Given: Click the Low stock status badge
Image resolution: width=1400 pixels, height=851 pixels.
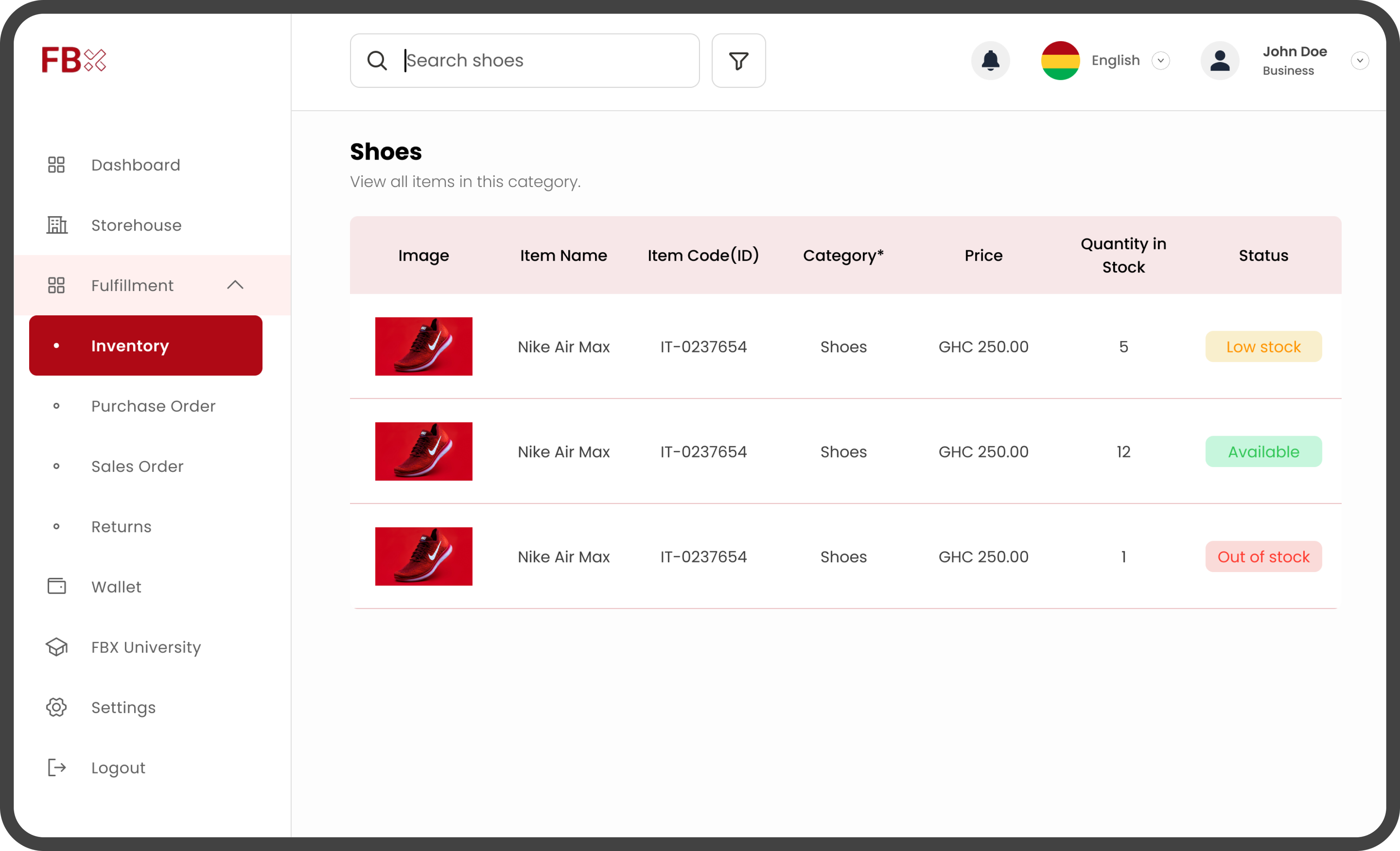Looking at the screenshot, I should 1263,346.
